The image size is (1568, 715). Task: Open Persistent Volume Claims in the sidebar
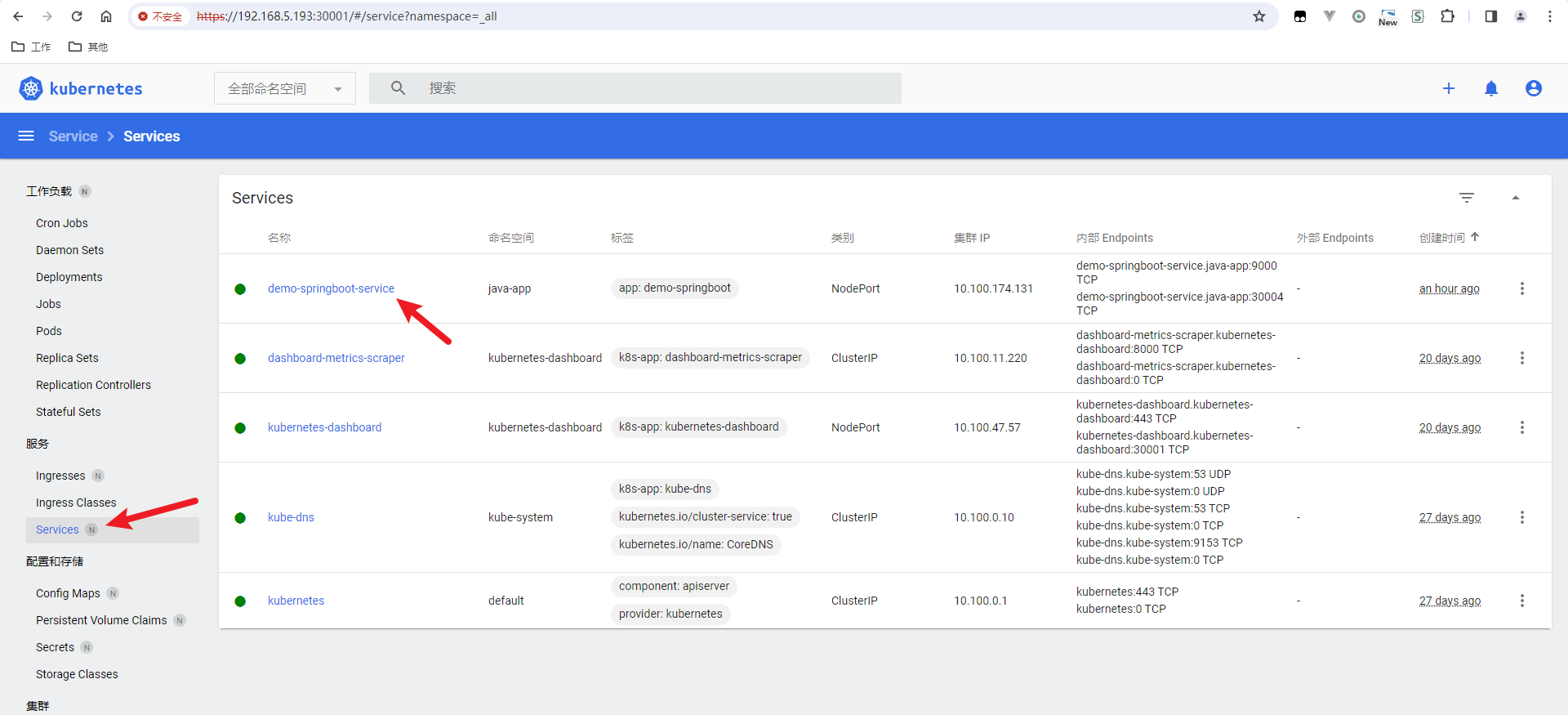pyautogui.click(x=101, y=620)
